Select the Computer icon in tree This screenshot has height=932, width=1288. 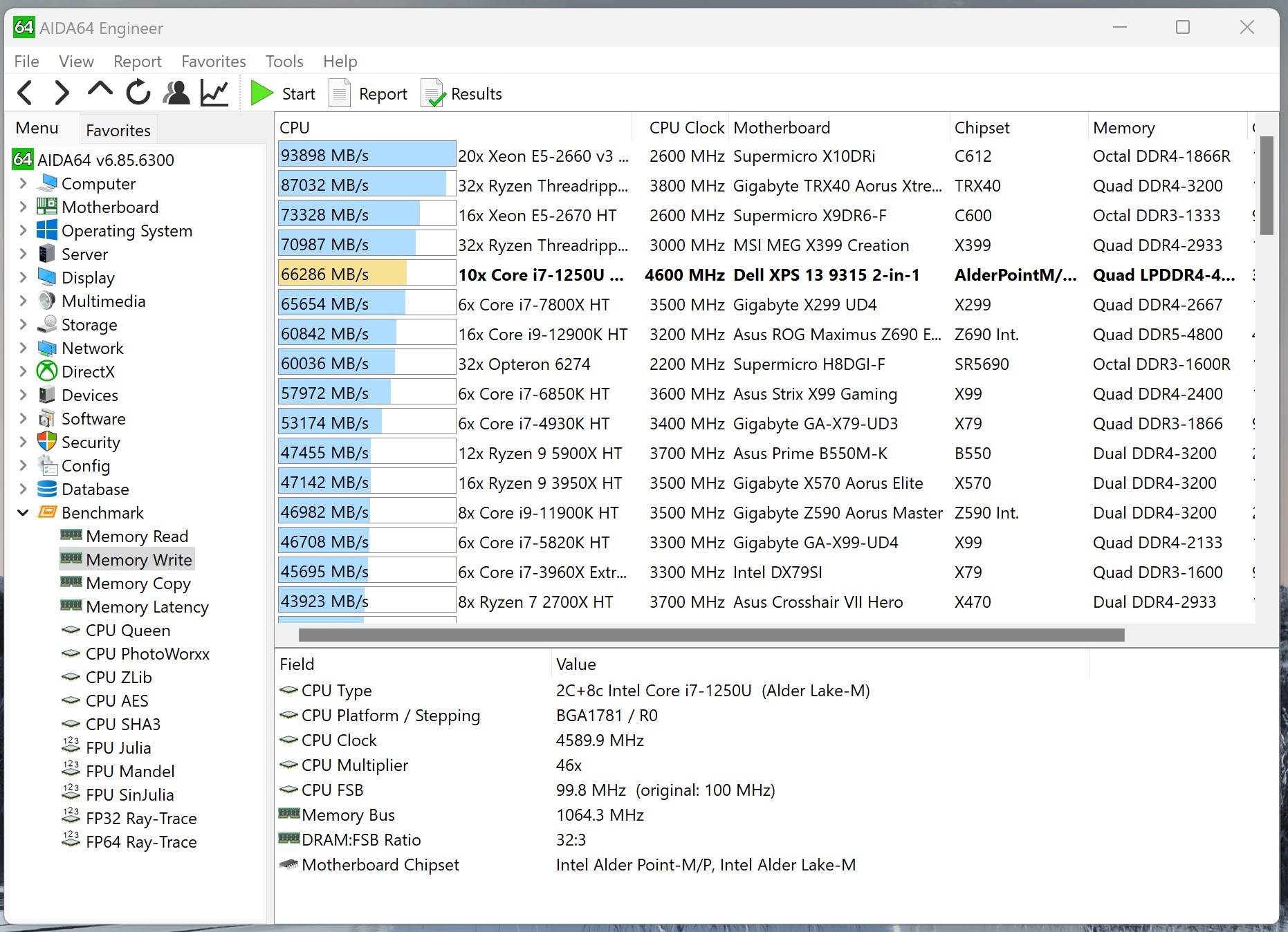[47, 183]
